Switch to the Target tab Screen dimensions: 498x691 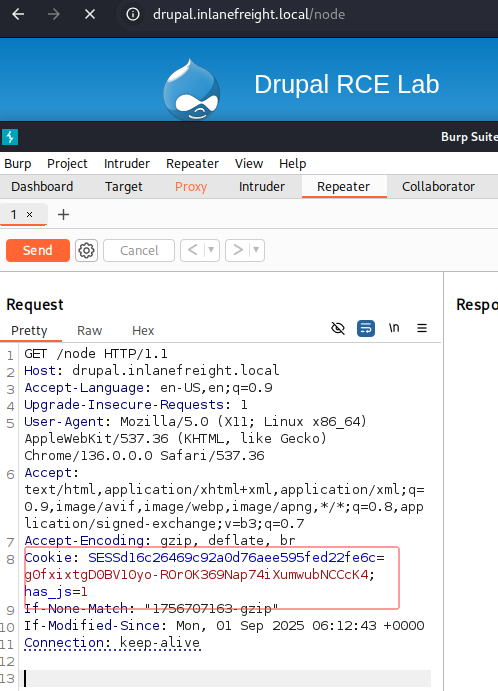coord(124,187)
